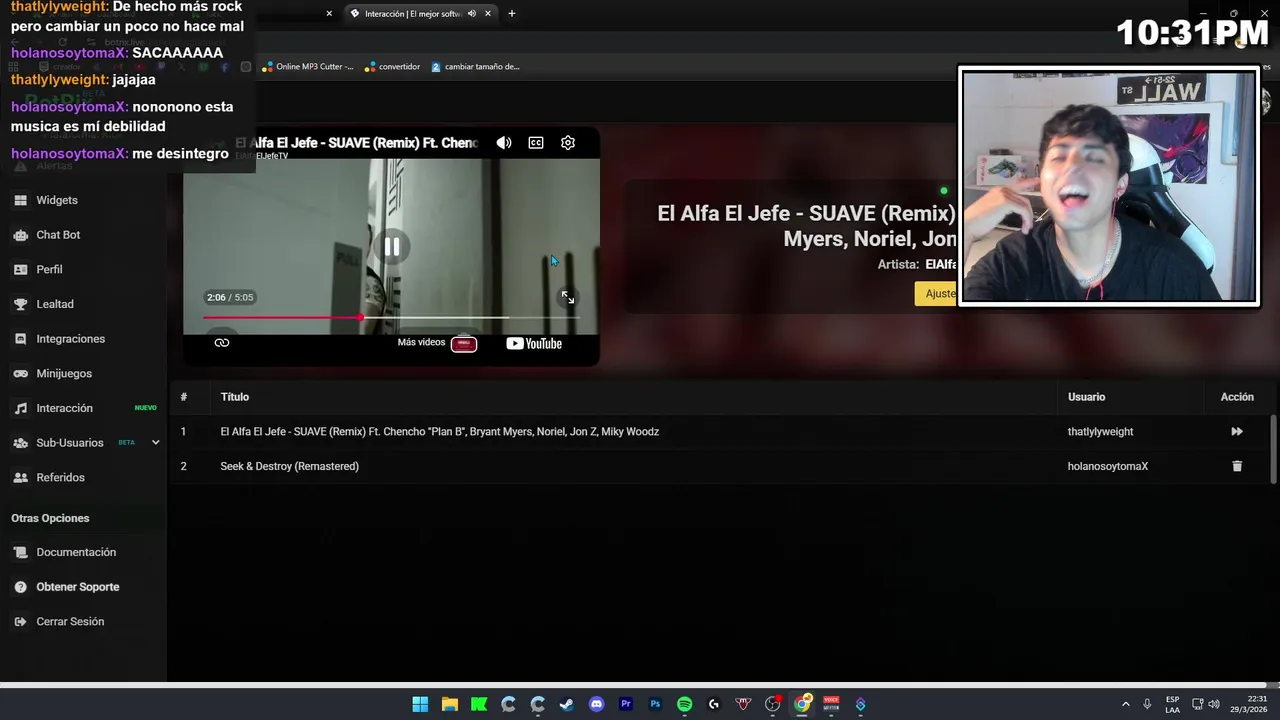Select Interacción menu item
Screen dimensions: 1280x720
point(64,408)
